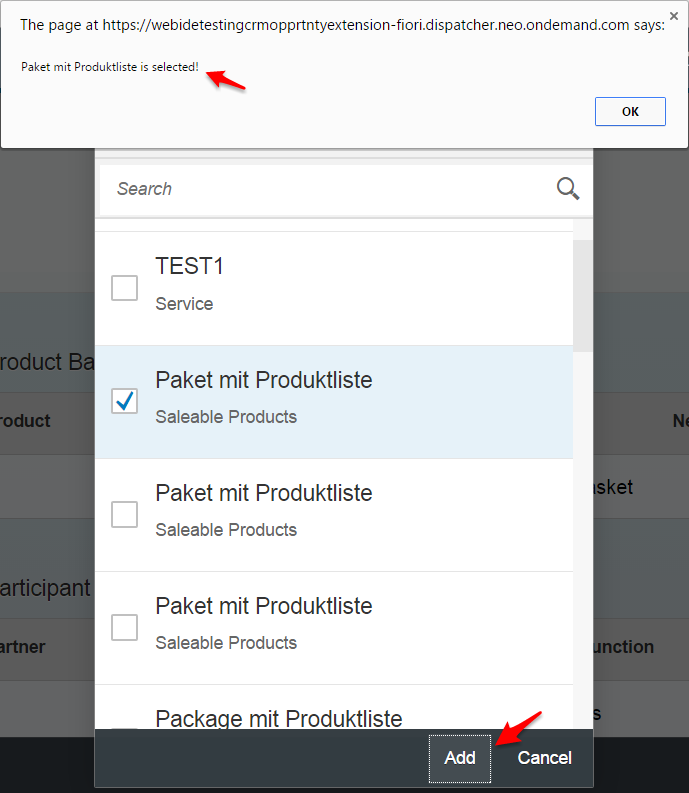Click OK in the alert dialog
The width and height of the screenshot is (689, 793).
click(x=630, y=111)
